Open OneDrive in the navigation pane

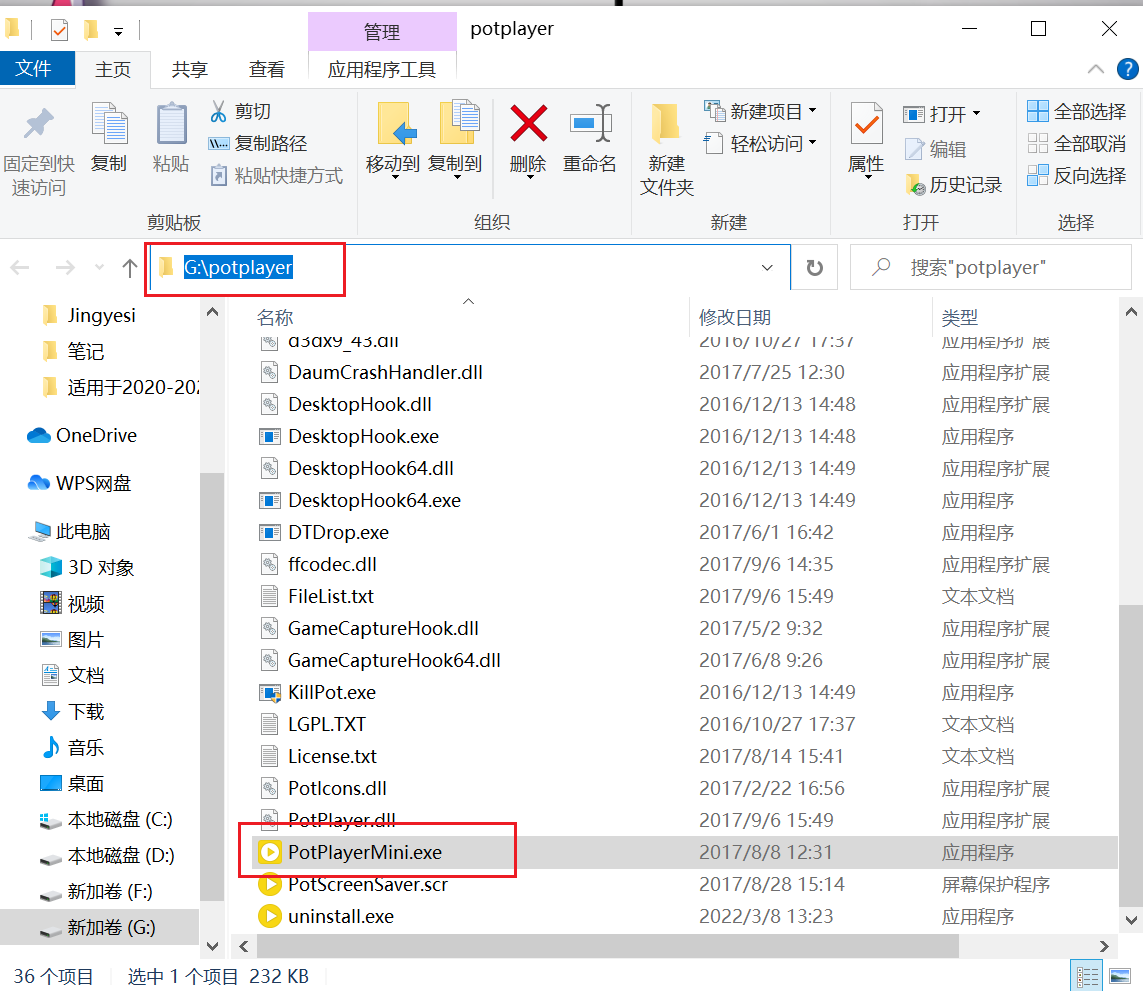82,435
